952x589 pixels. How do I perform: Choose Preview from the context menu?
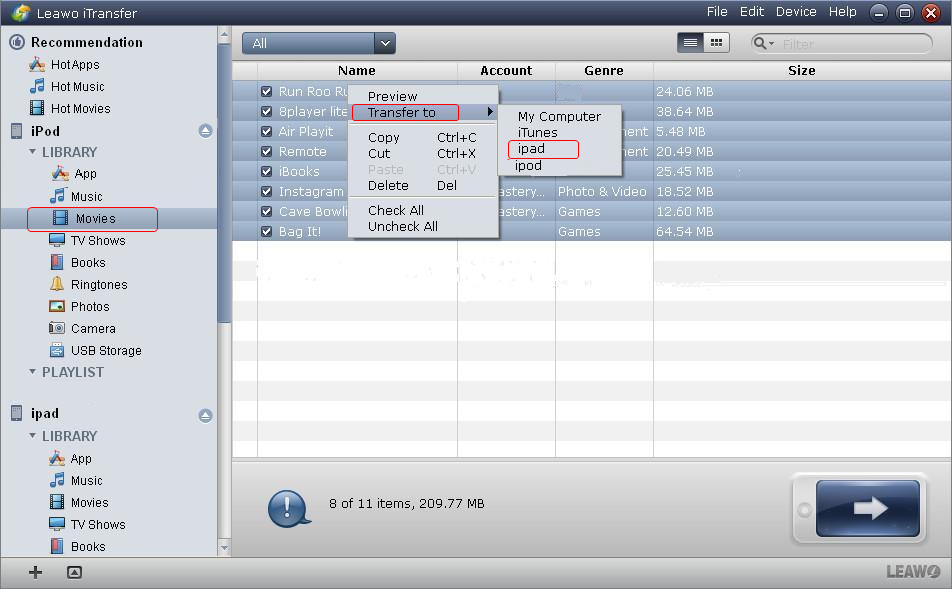(392, 96)
